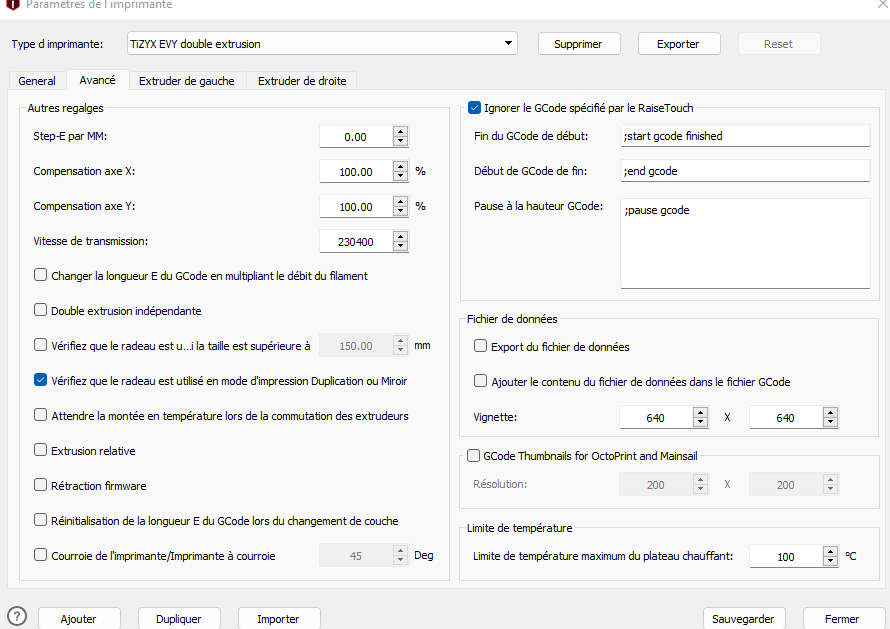Click the Vignette width 640 field

656,418
